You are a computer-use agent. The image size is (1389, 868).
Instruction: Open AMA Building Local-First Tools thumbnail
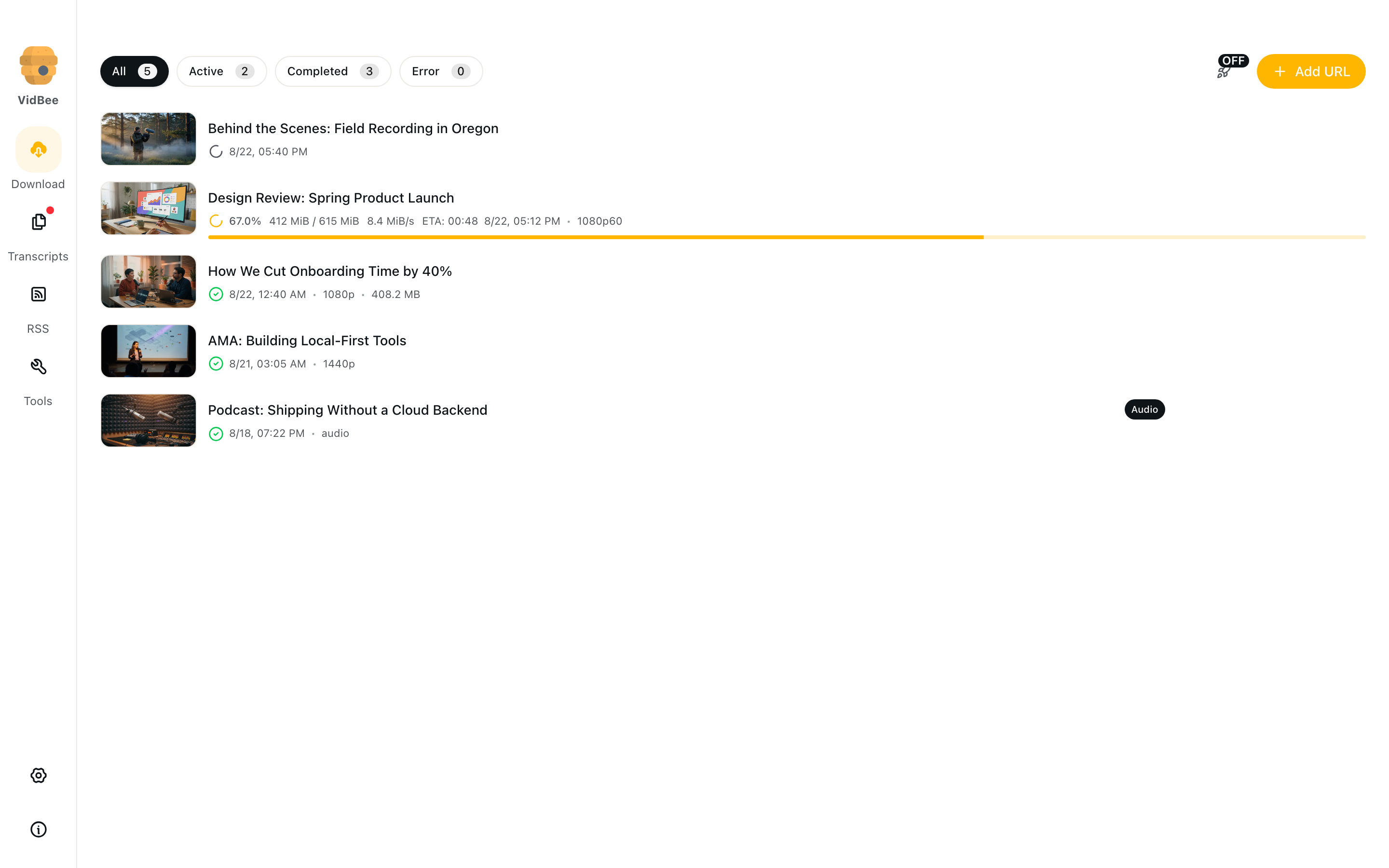(x=149, y=352)
